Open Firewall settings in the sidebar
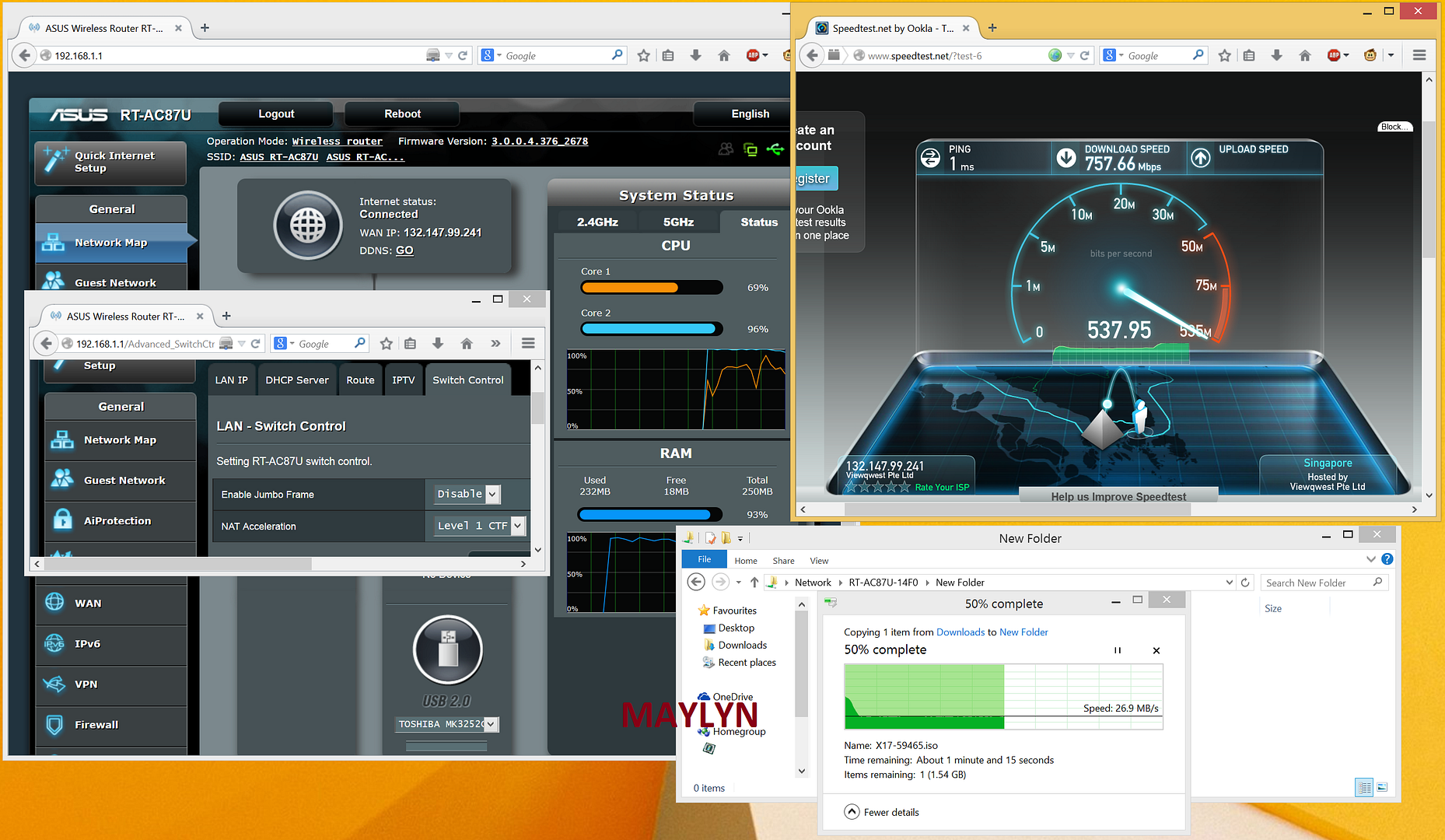The height and width of the screenshot is (840, 1445). 96,725
